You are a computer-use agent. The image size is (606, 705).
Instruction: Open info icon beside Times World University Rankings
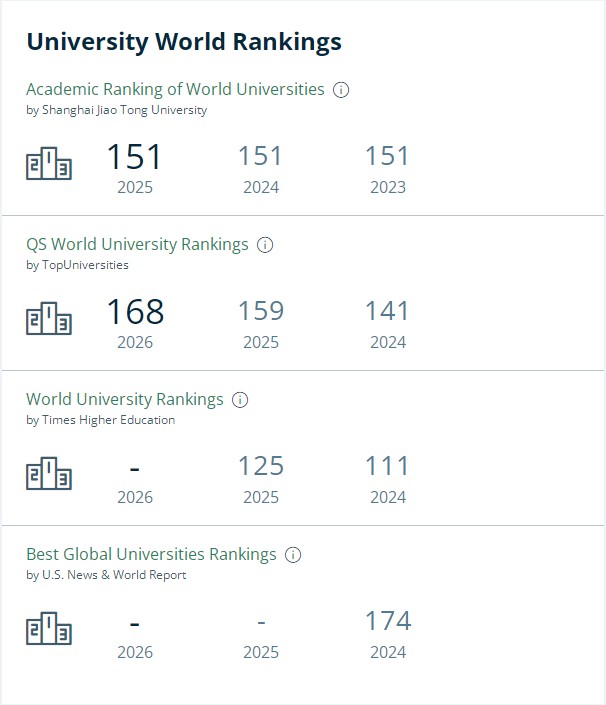(240, 400)
